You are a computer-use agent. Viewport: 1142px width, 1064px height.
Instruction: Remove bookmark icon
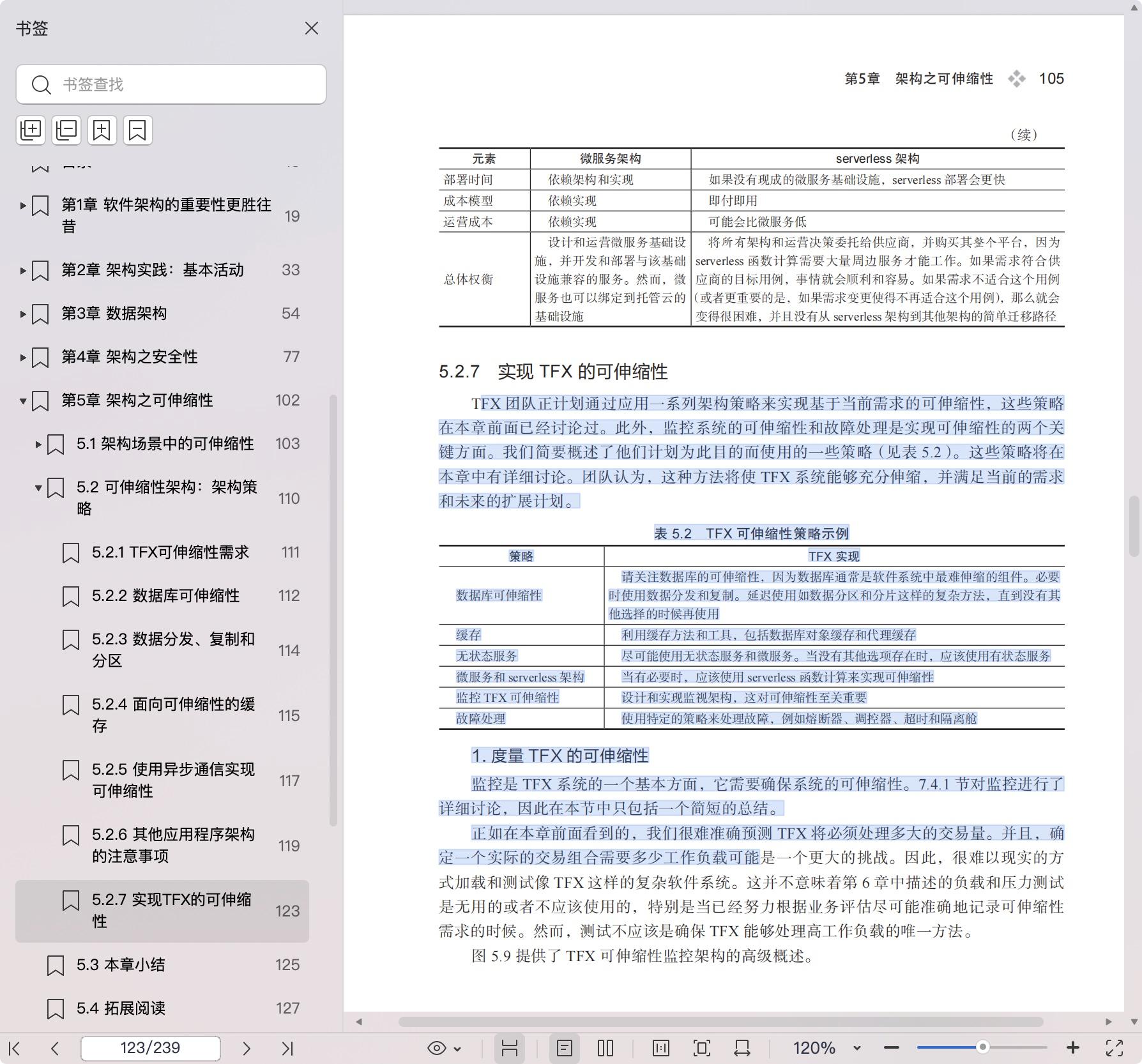pos(138,130)
